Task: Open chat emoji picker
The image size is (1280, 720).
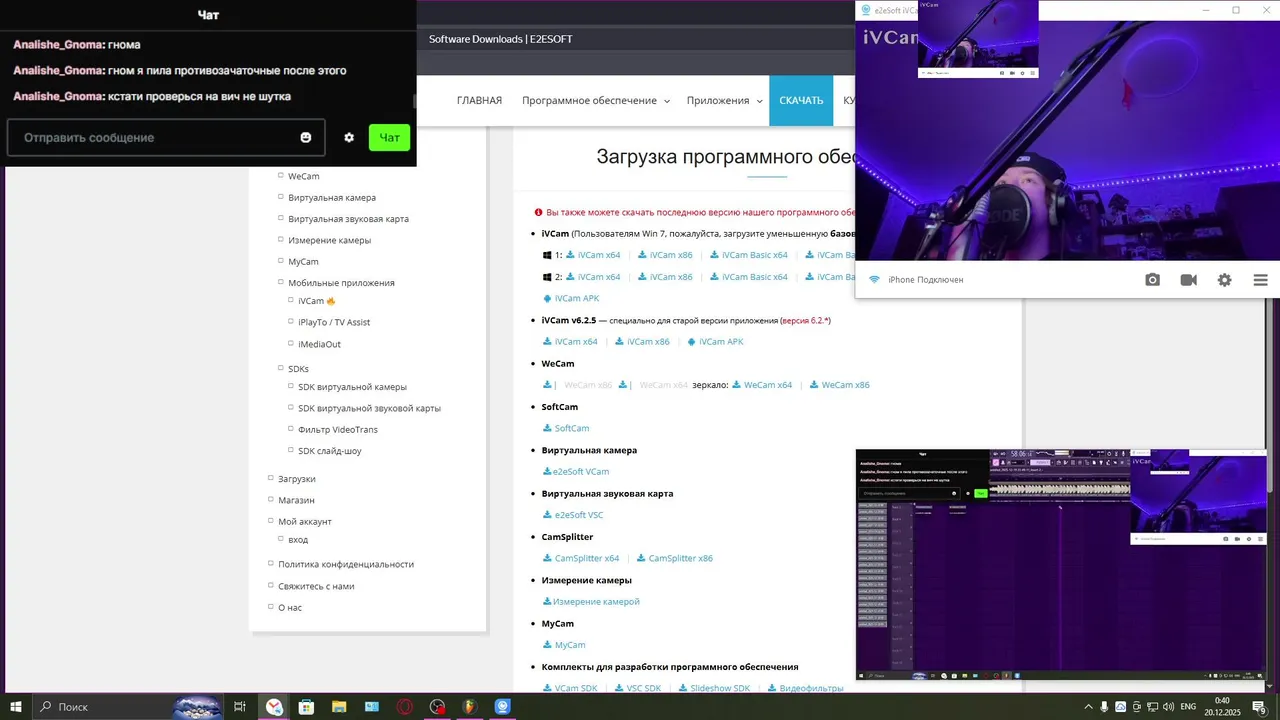Action: [306, 138]
